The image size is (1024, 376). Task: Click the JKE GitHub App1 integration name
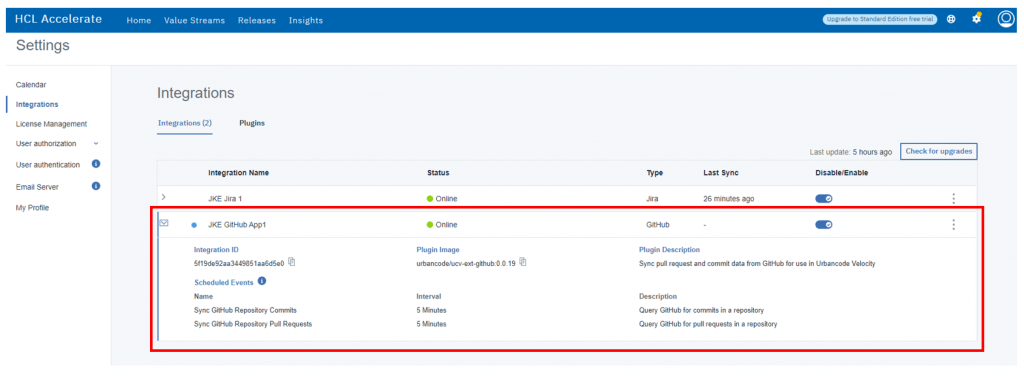pos(237,225)
